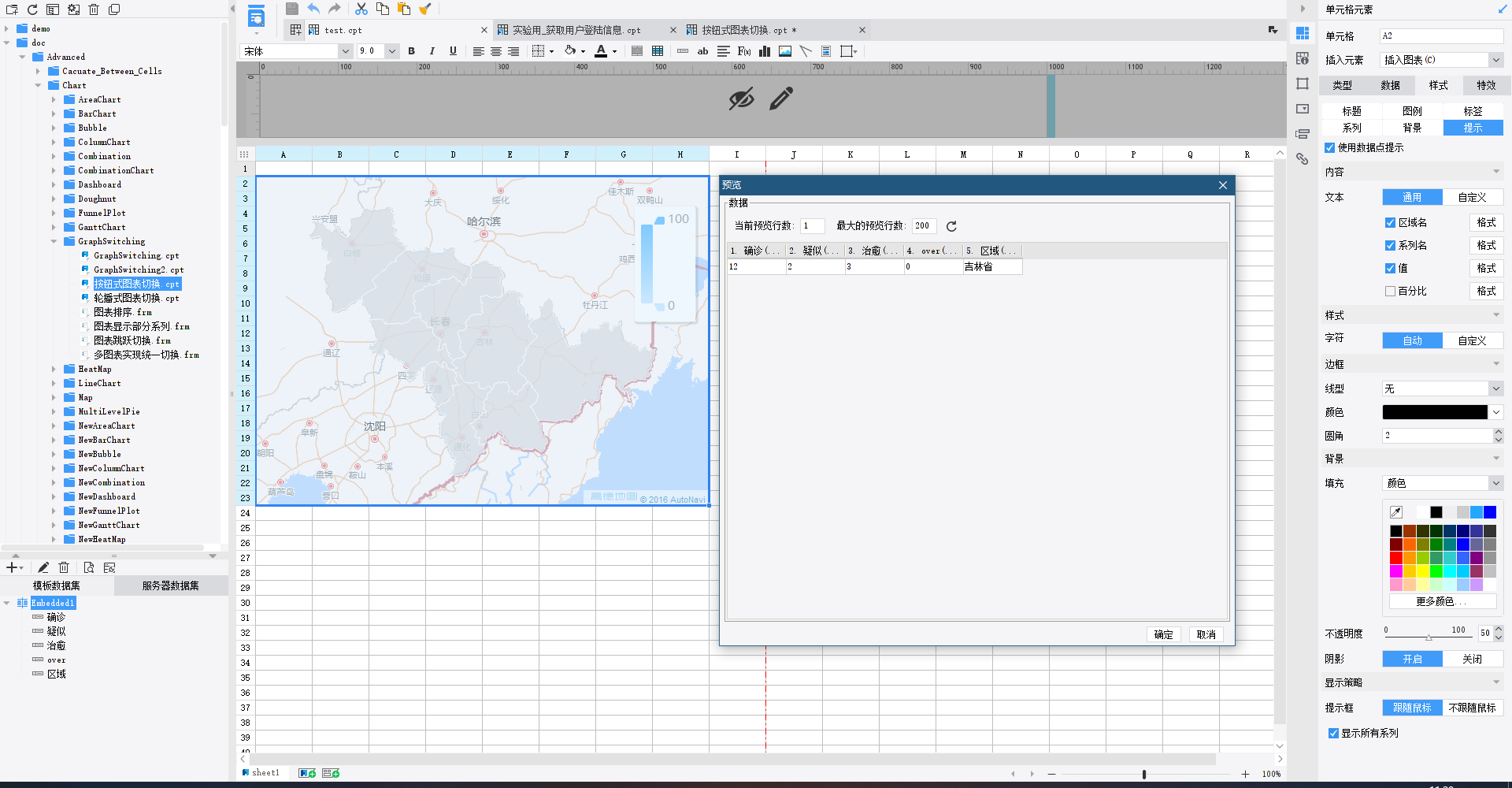Screen dimensions: 1512x788
Task: Click the 当前预览行数 input field
Action: tap(813, 226)
